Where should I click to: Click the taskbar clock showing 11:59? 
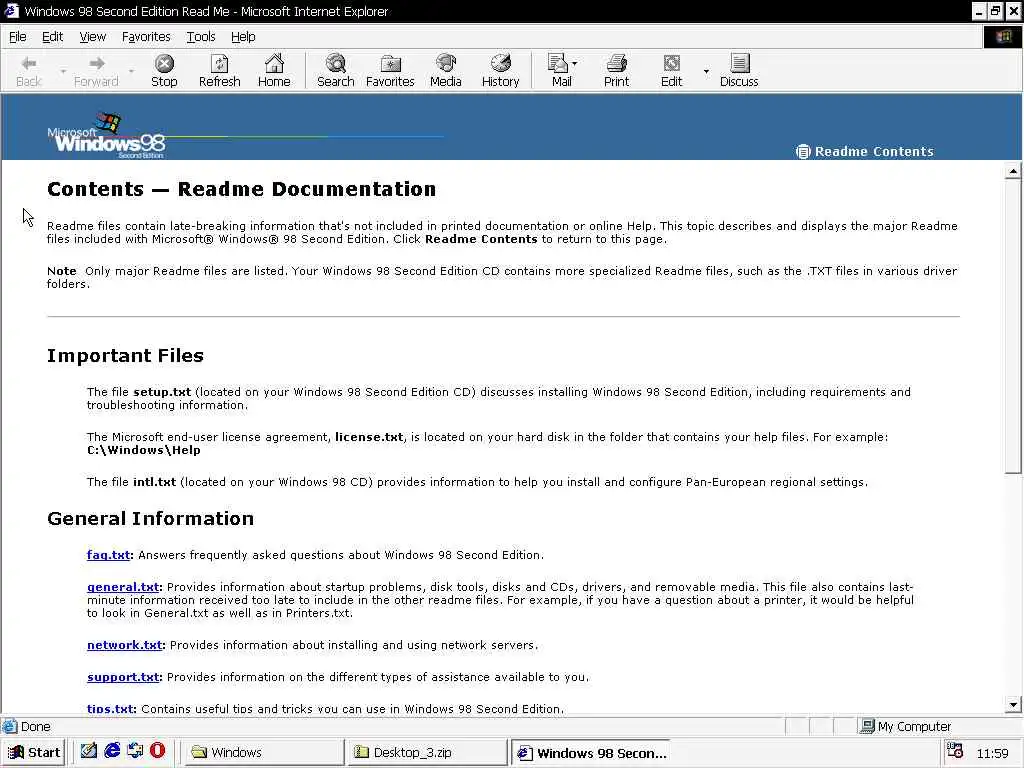[993, 754]
